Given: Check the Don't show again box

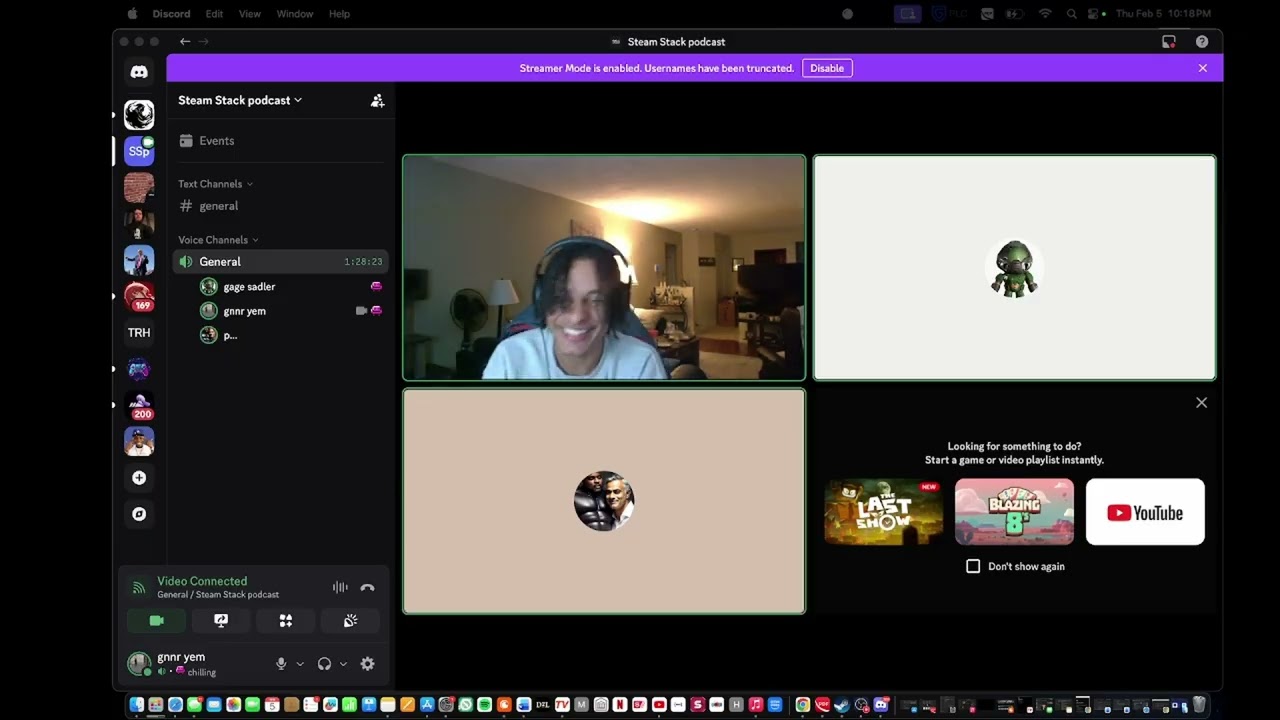Looking at the screenshot, I should (x=973, y=566).
